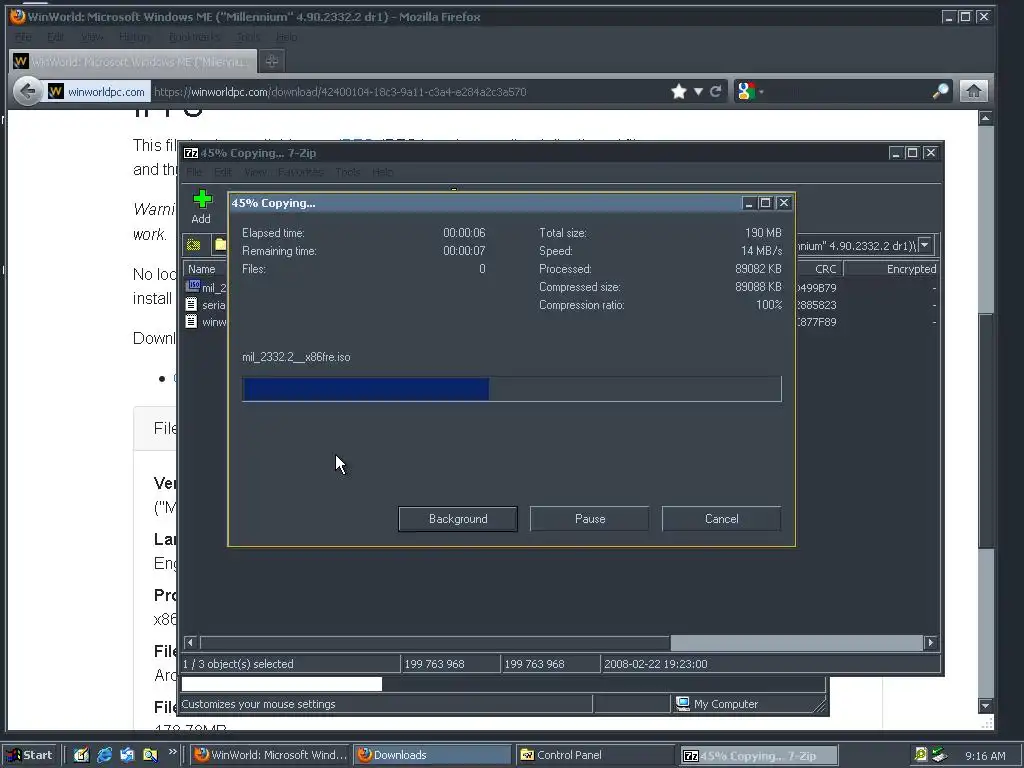Click the Internet Explorer quick launch icon
Screen dimensions: 1024x768
point(104,755)
